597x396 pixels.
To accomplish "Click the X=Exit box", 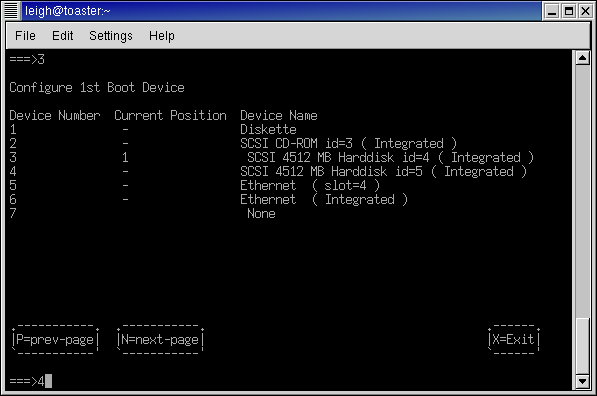I will tap(514, 339).
